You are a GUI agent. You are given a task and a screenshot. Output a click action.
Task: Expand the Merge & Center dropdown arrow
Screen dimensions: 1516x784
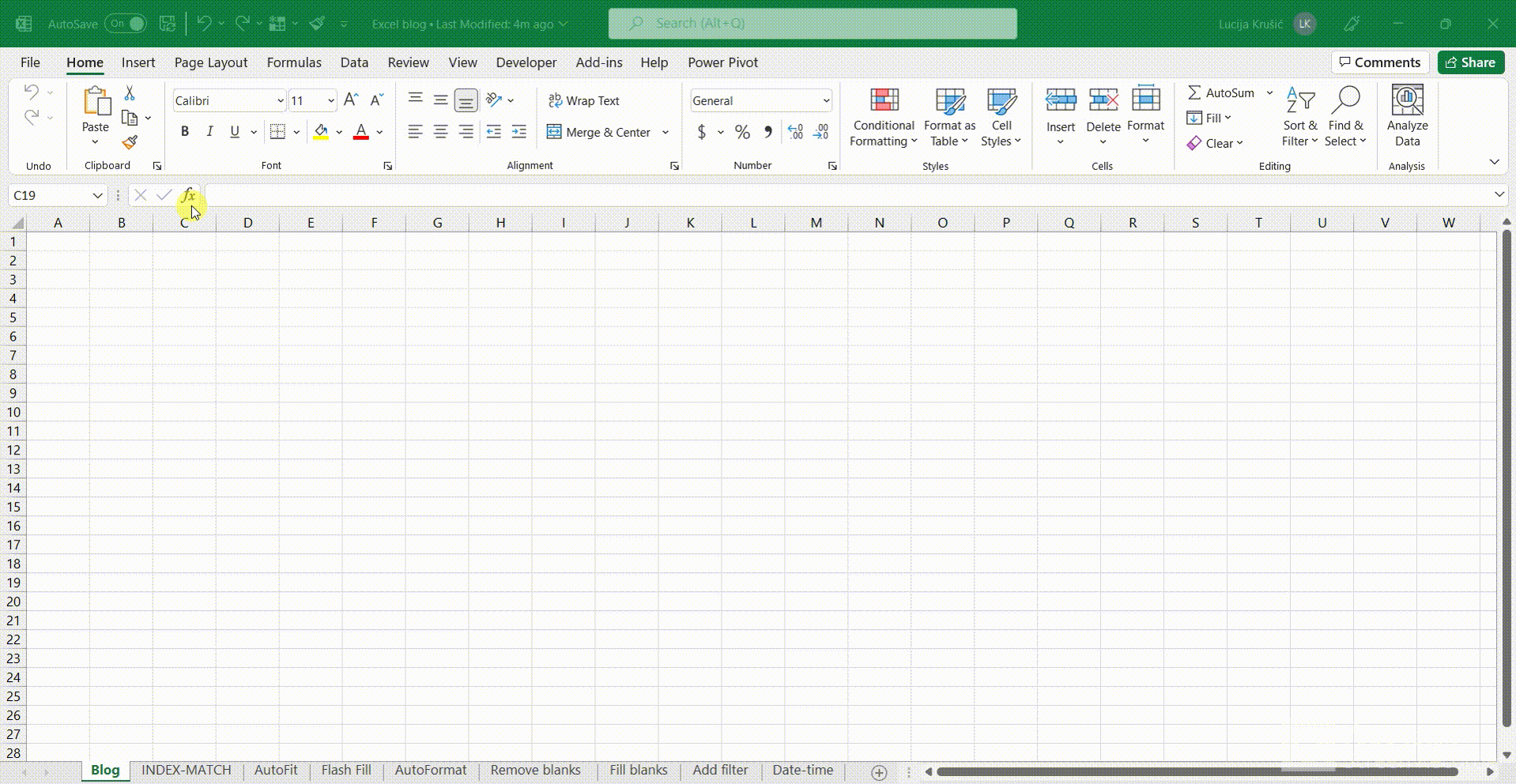click(666, 132)
